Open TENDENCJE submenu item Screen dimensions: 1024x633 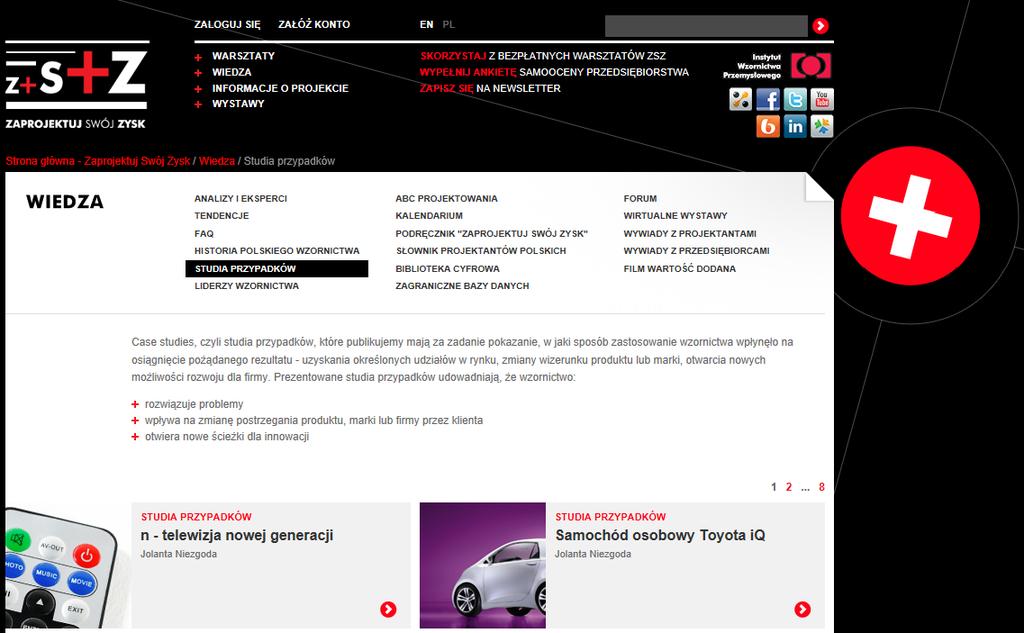click(221, 216)
